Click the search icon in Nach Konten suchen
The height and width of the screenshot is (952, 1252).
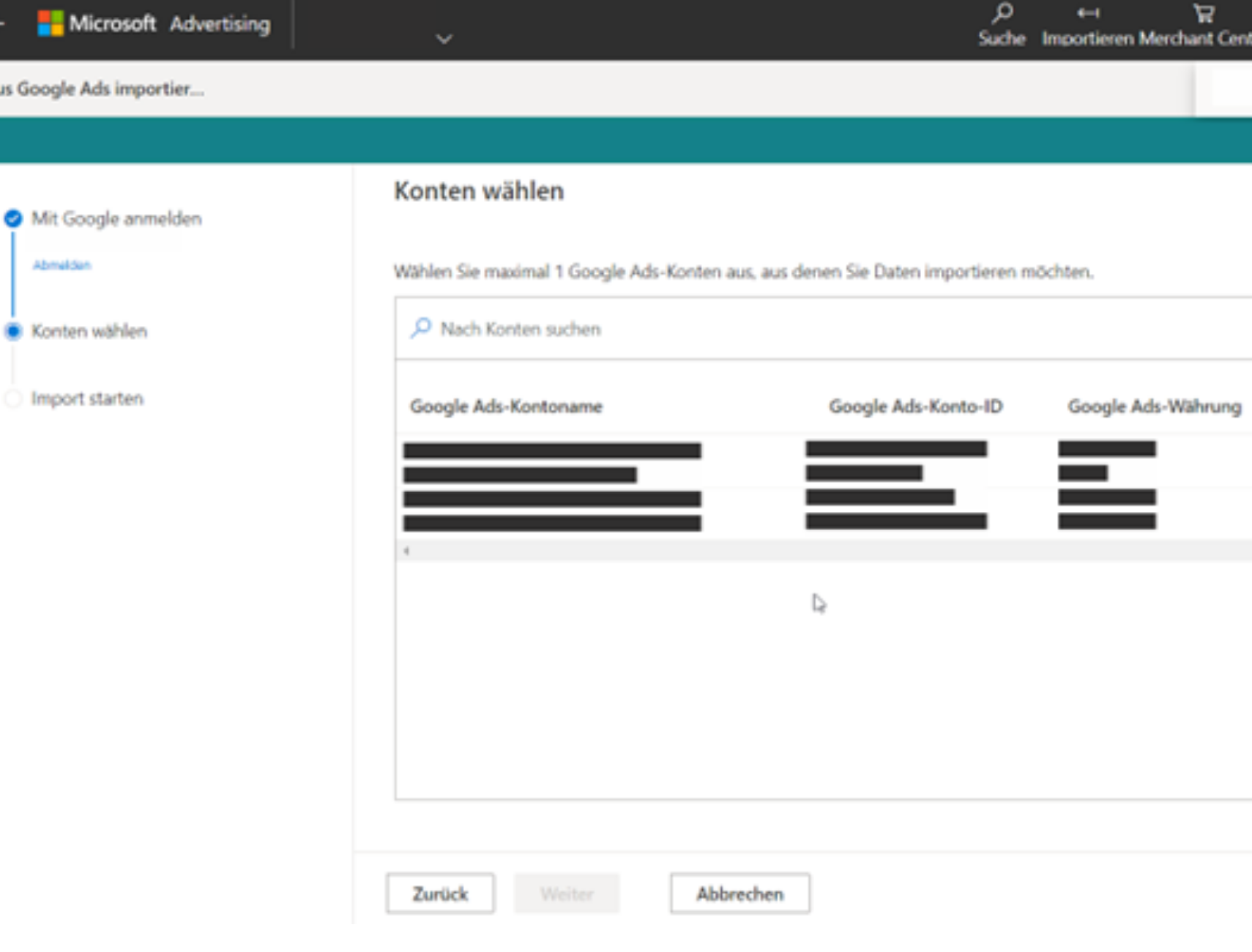click(x=420, y=327)
